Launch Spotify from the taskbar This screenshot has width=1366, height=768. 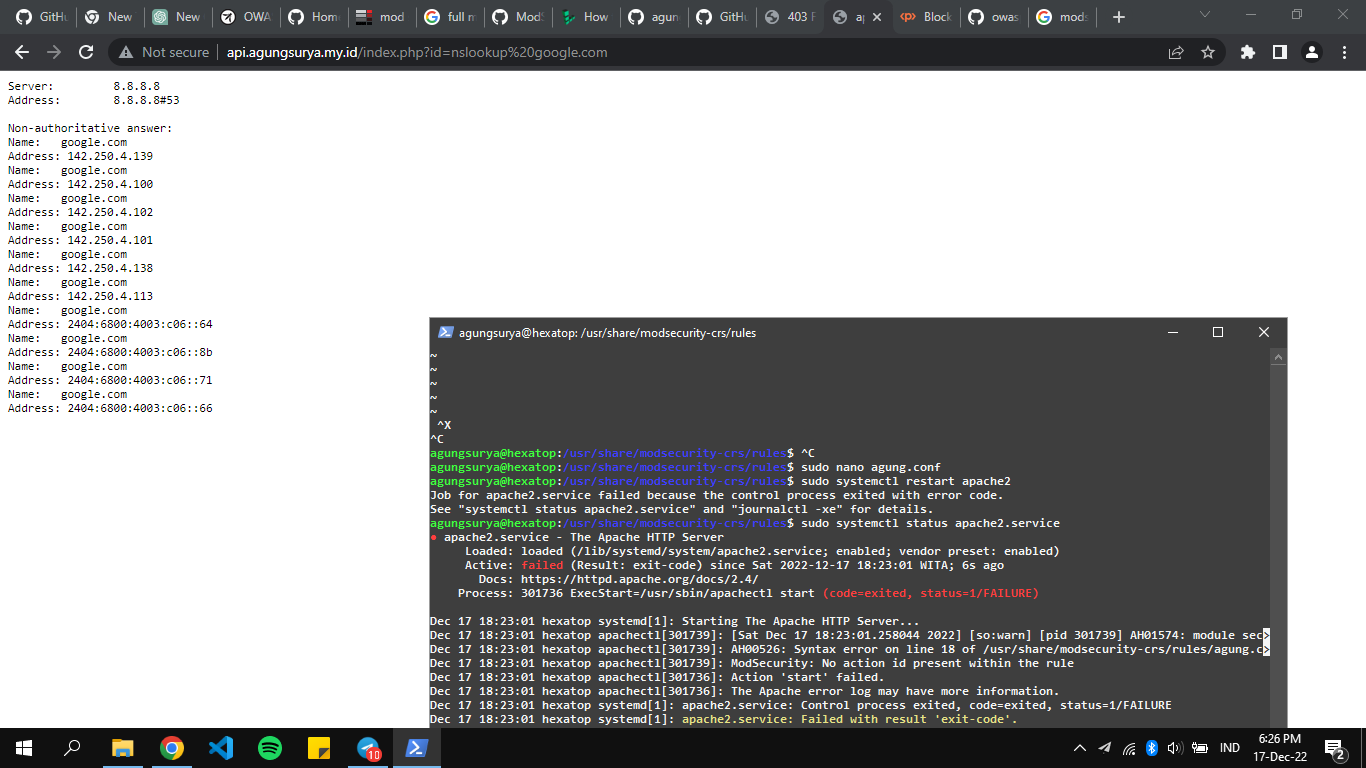tap(270, 747)
